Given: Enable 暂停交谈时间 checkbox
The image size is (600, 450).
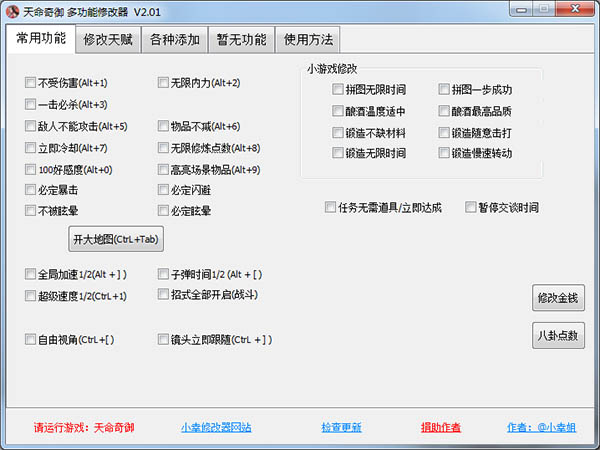Looking at the screenshot, I should pos(470,207).
